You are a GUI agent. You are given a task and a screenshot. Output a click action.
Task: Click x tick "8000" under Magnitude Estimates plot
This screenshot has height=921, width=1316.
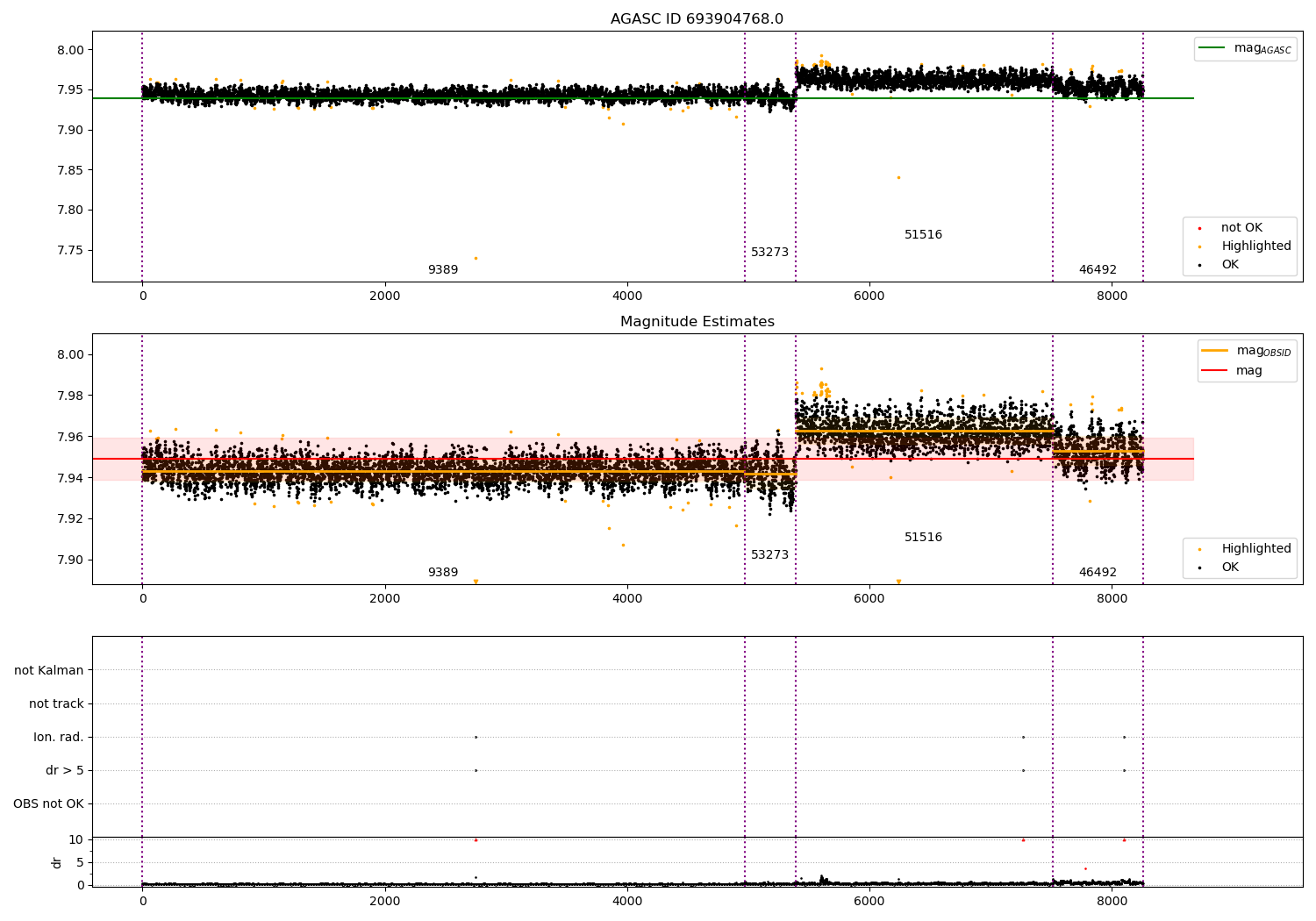[1112, 599]
